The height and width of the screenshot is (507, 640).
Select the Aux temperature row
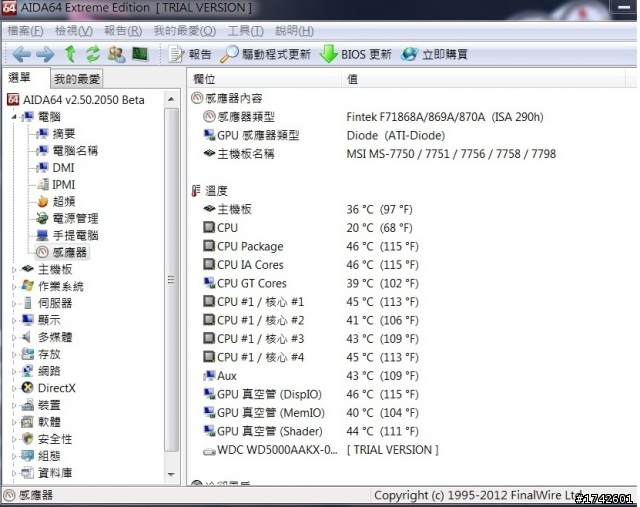(x=311, y=376)
